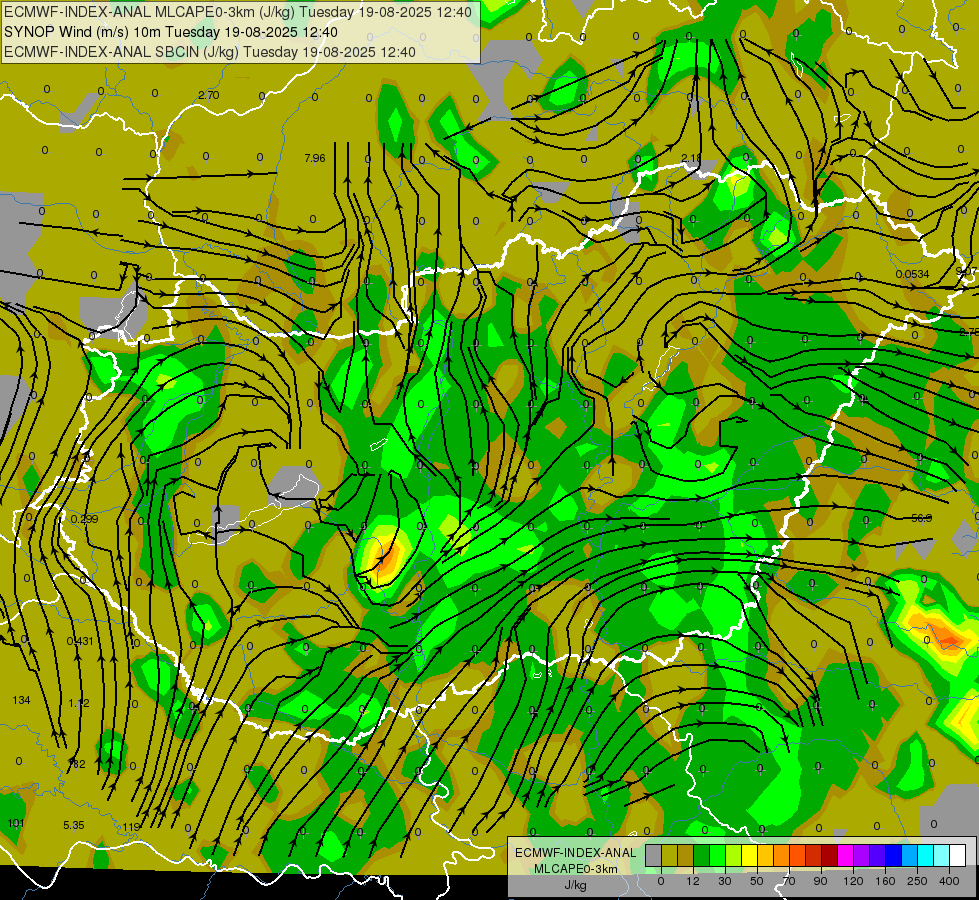
Task: Select the purple swatch after magenta
Action: click(862, 855)
